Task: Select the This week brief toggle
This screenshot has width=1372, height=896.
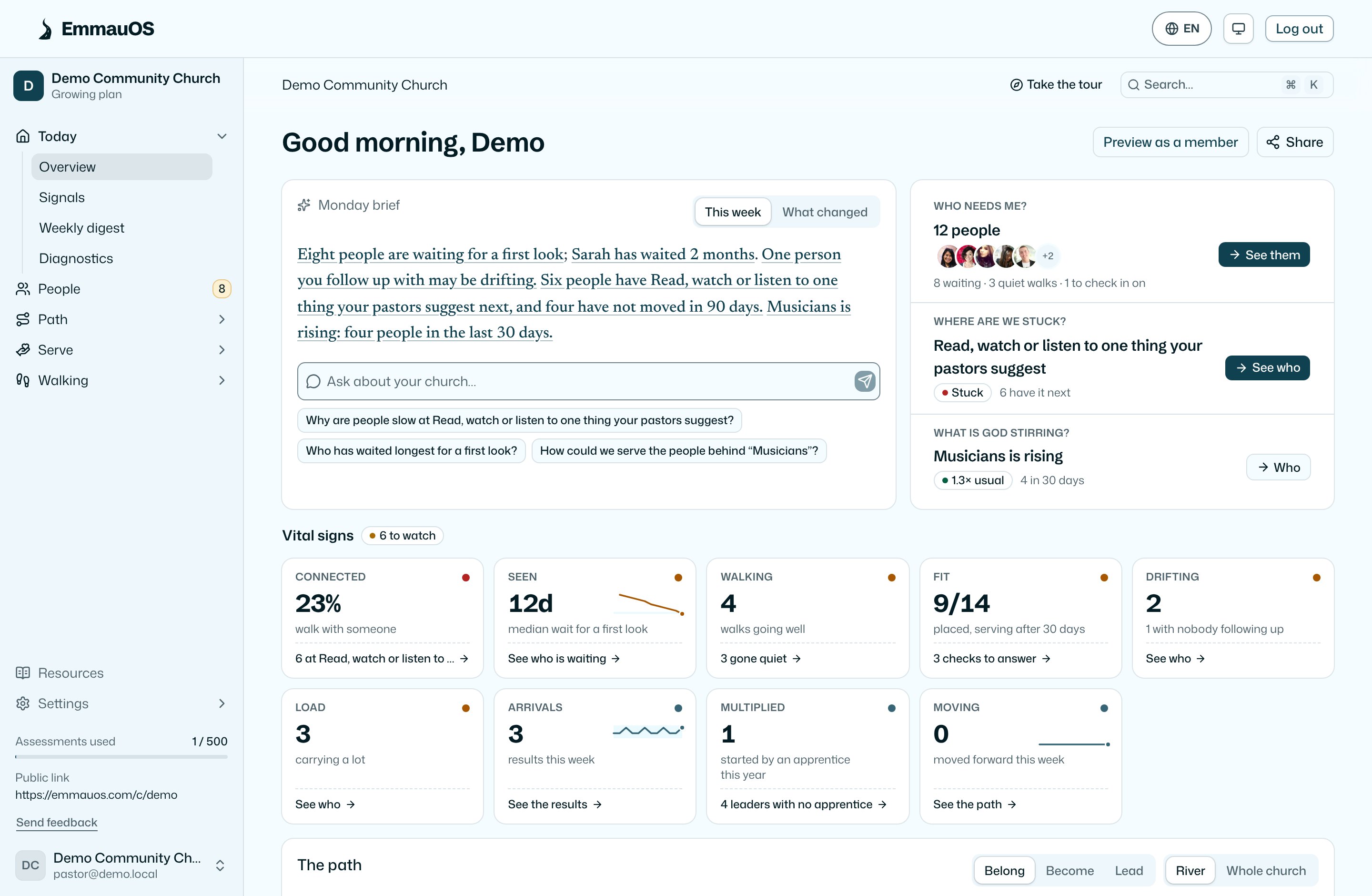Action: pyautogui.click(x=733, y=212)
